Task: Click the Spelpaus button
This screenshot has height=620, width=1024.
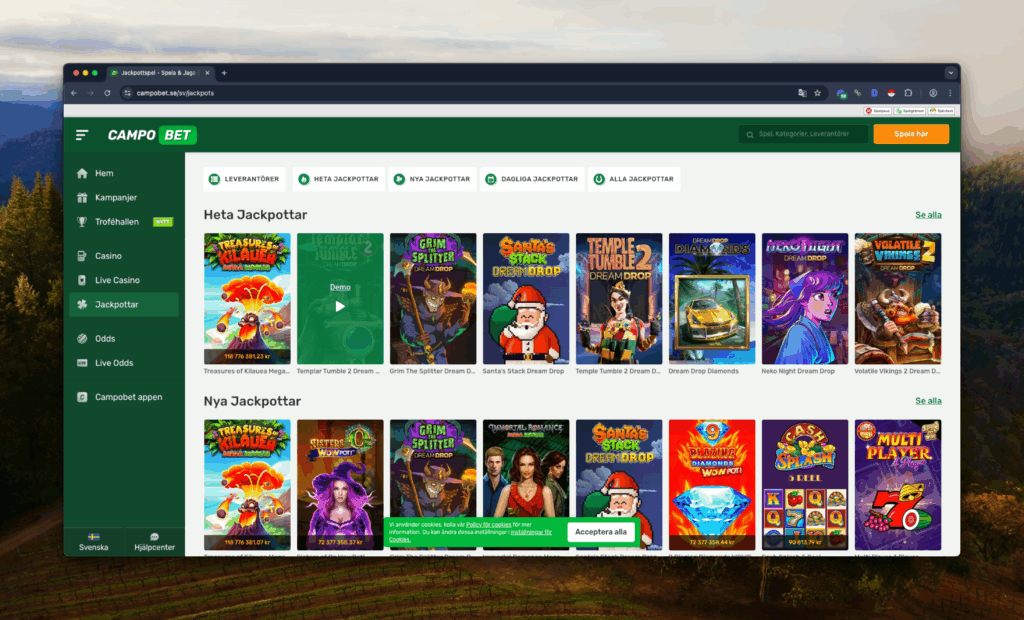Action: [x=878, y=111]
